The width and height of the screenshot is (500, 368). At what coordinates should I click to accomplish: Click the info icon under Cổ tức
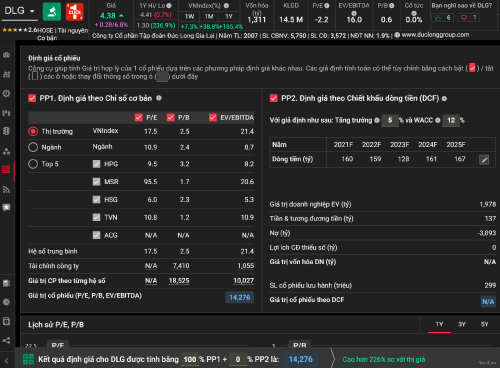pos(414,13)
